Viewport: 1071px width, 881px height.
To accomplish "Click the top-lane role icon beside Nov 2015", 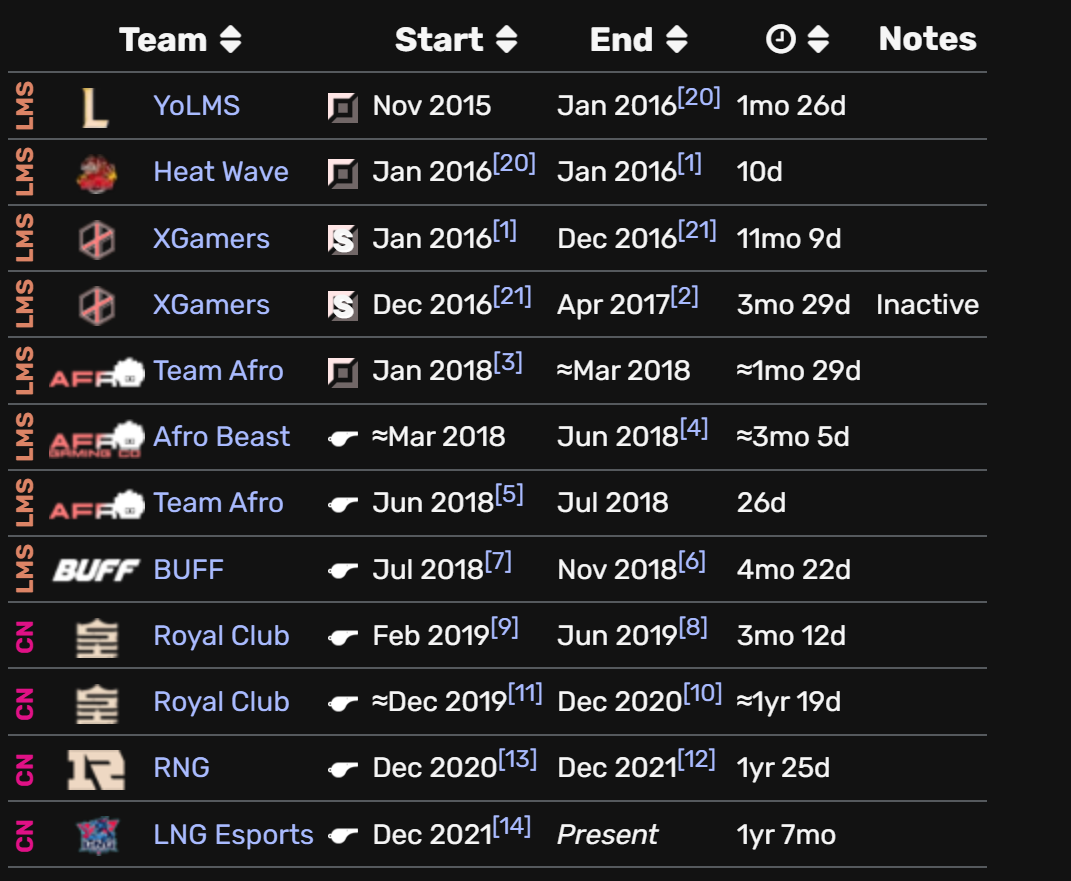I will 342,107.
